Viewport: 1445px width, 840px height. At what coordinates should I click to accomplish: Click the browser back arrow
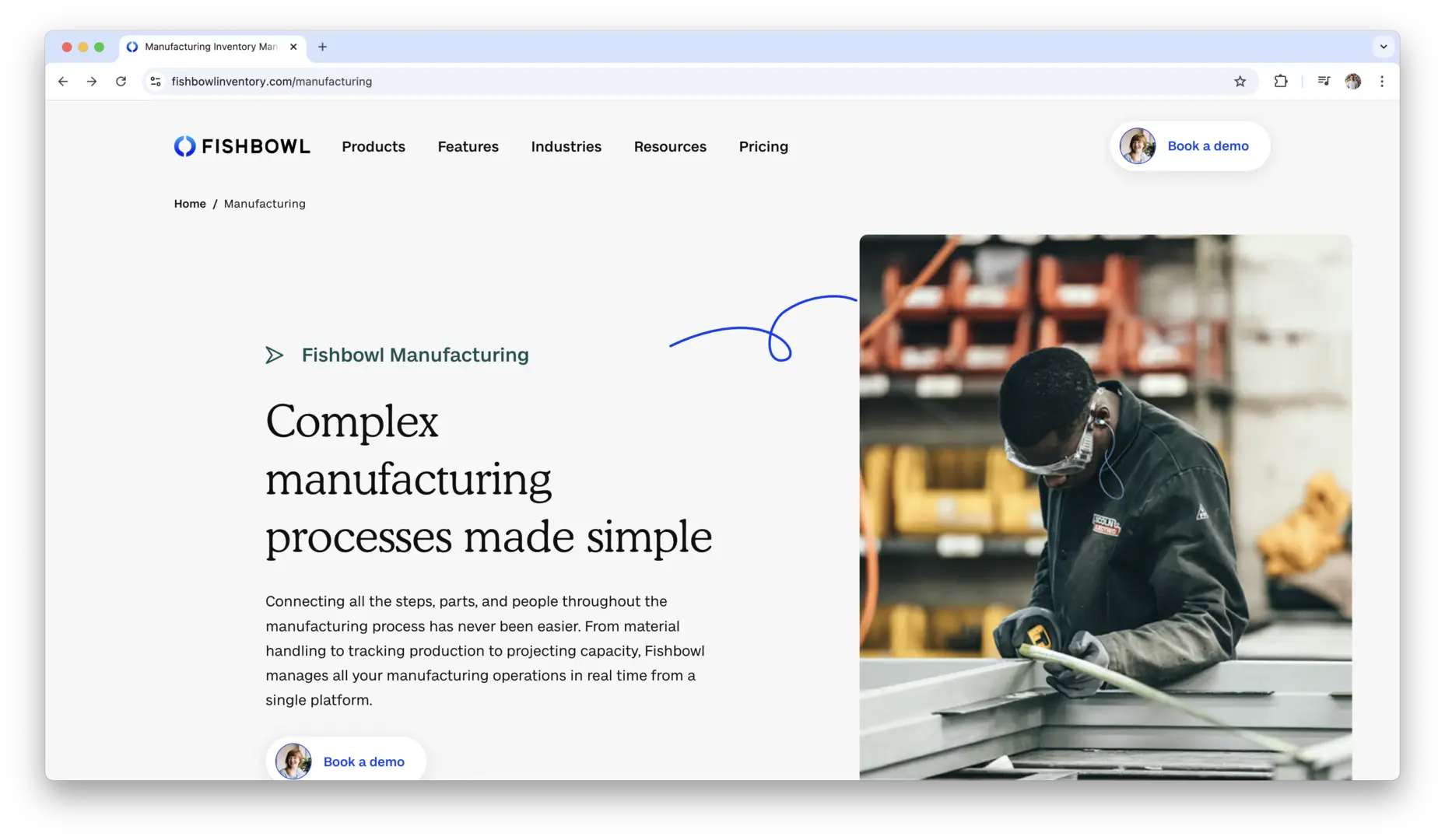63,81
